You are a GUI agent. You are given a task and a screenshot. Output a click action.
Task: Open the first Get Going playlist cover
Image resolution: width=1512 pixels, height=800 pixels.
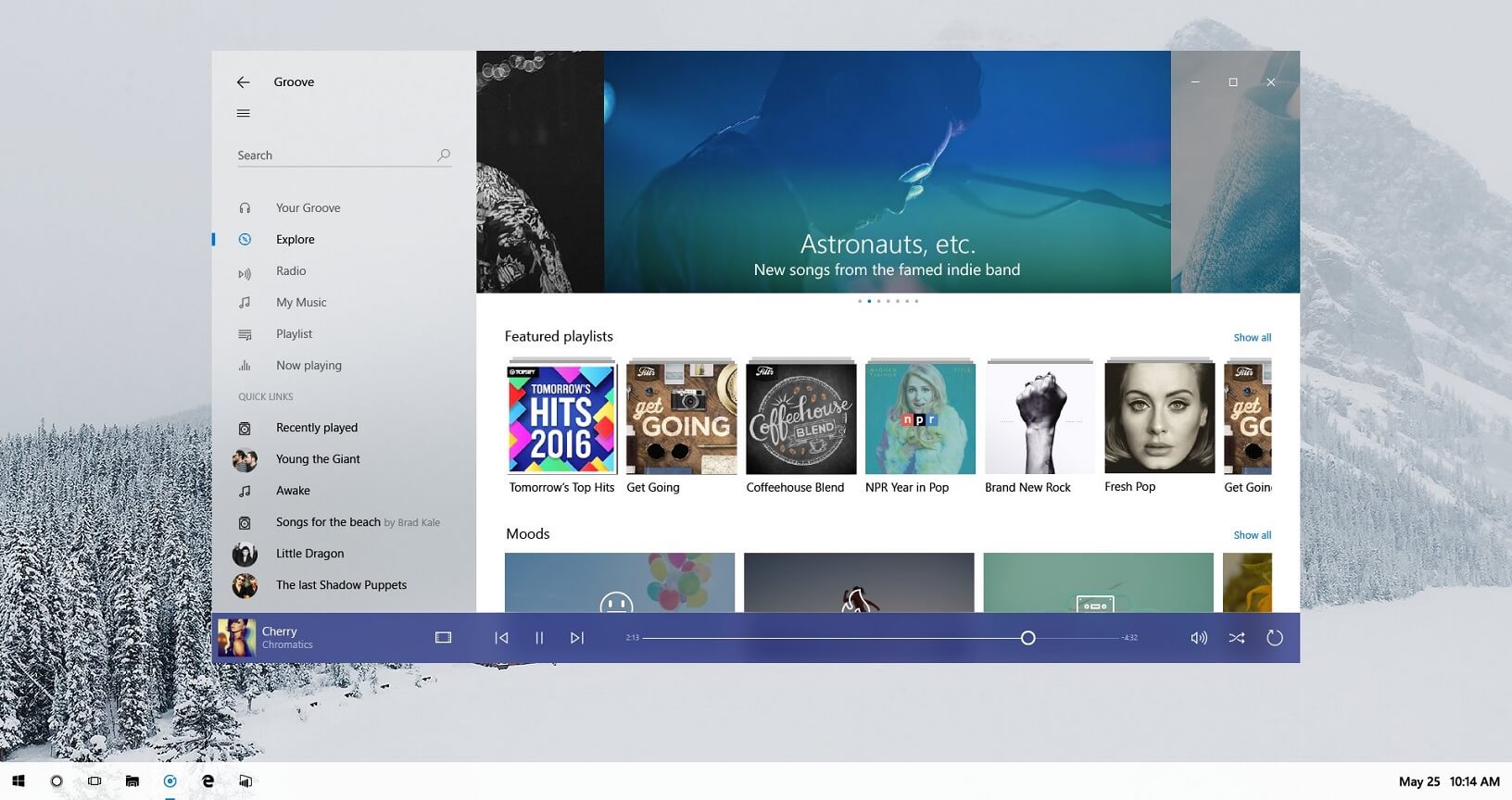681,419
